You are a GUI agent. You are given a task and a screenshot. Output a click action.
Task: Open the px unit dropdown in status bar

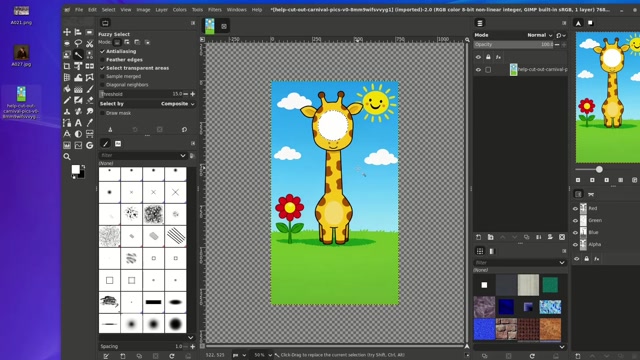[240, 355]
